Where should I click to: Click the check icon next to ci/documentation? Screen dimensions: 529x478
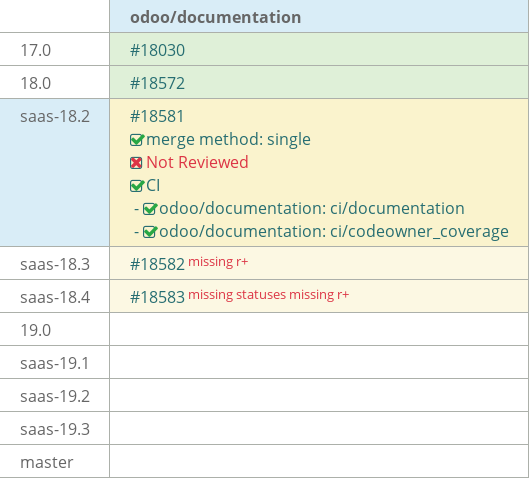[x=150, y=209]
